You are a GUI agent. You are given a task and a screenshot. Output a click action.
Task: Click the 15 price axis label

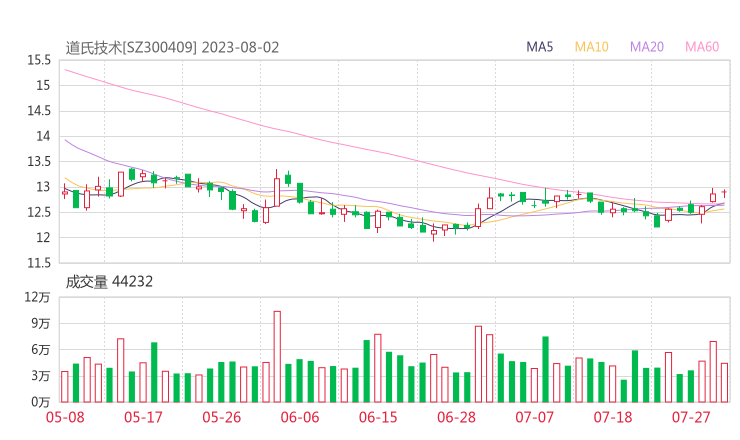43,85
